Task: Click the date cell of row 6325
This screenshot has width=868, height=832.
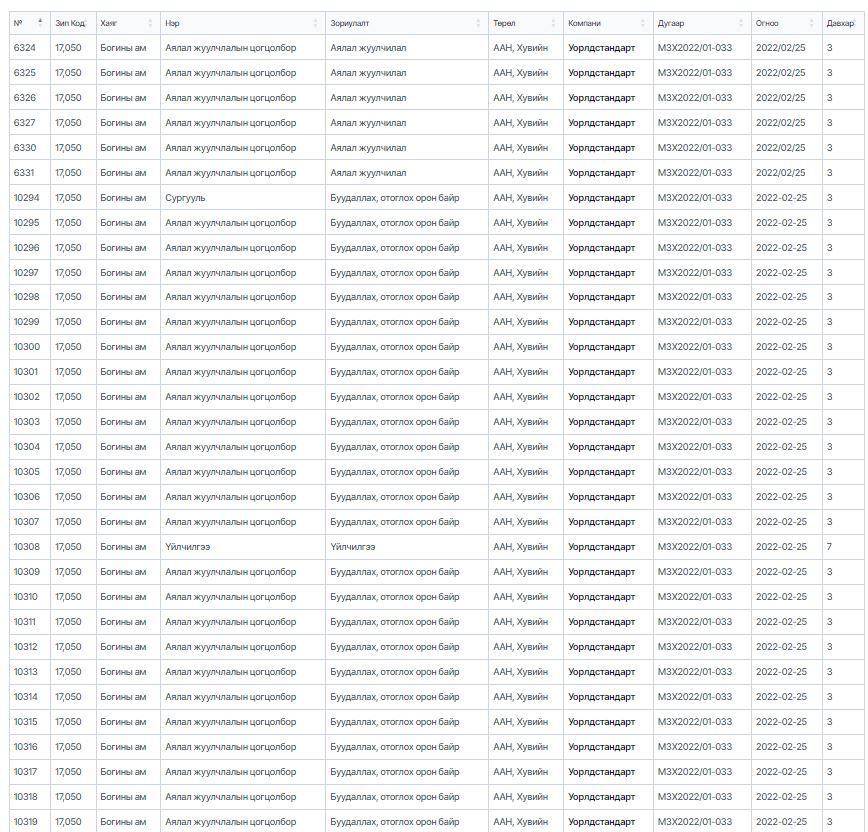Action: coord(780,73)
